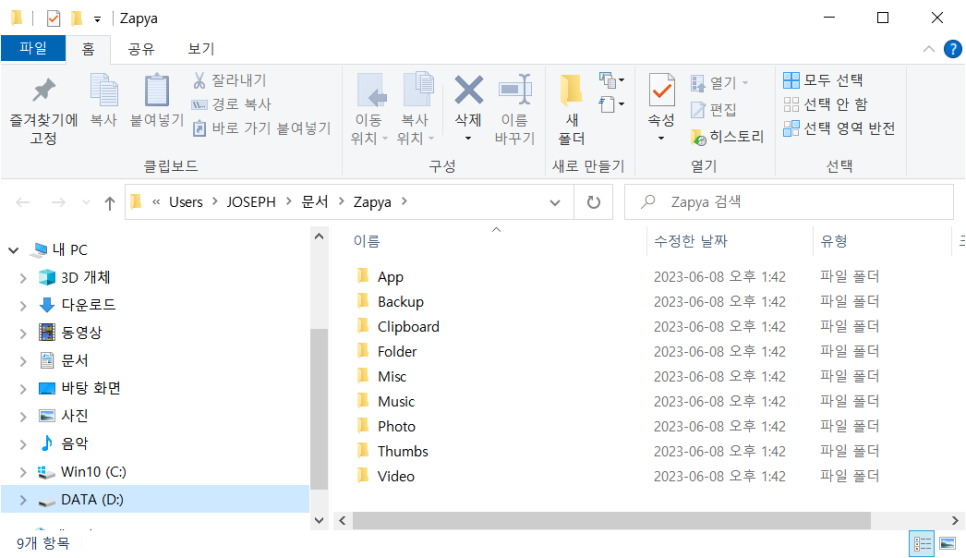Click the Paste (붙여넣기) clipboard icon

[156, 90]
